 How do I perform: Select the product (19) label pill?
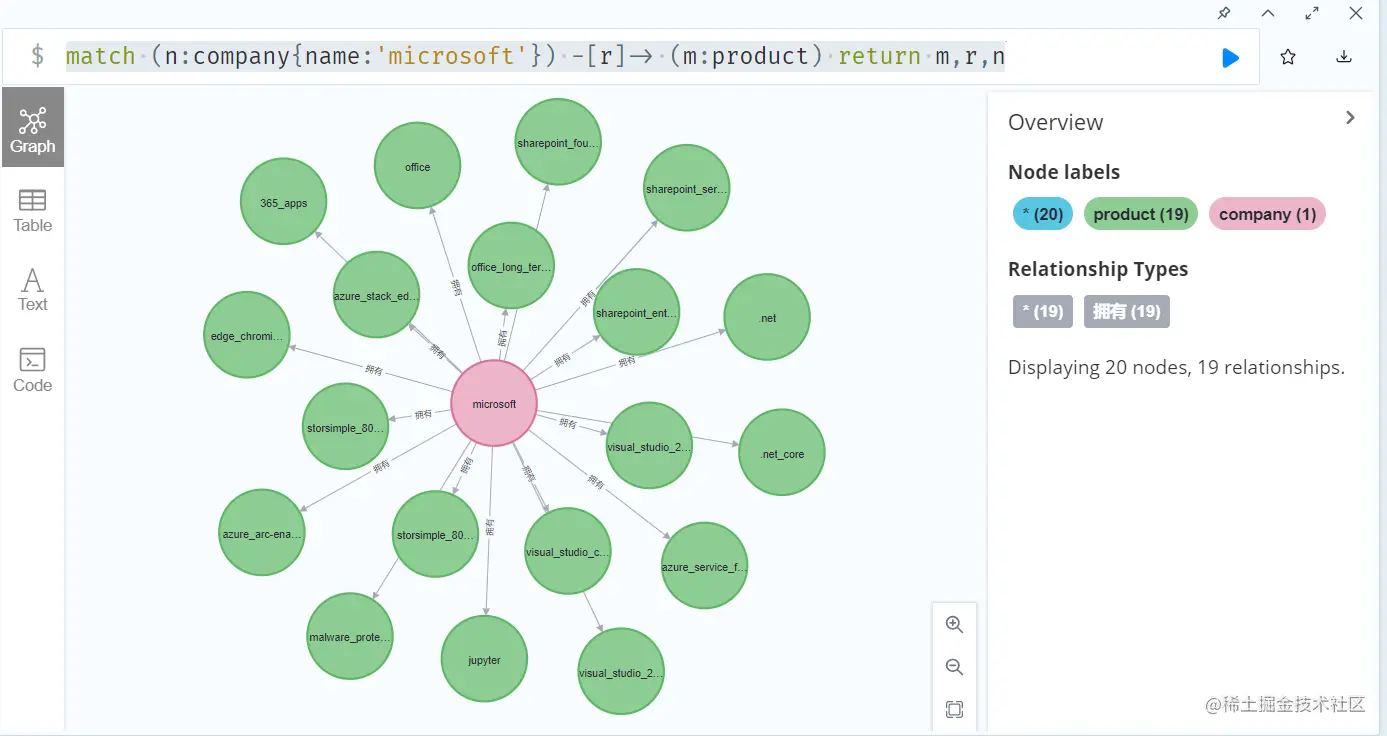(1140, 214)
